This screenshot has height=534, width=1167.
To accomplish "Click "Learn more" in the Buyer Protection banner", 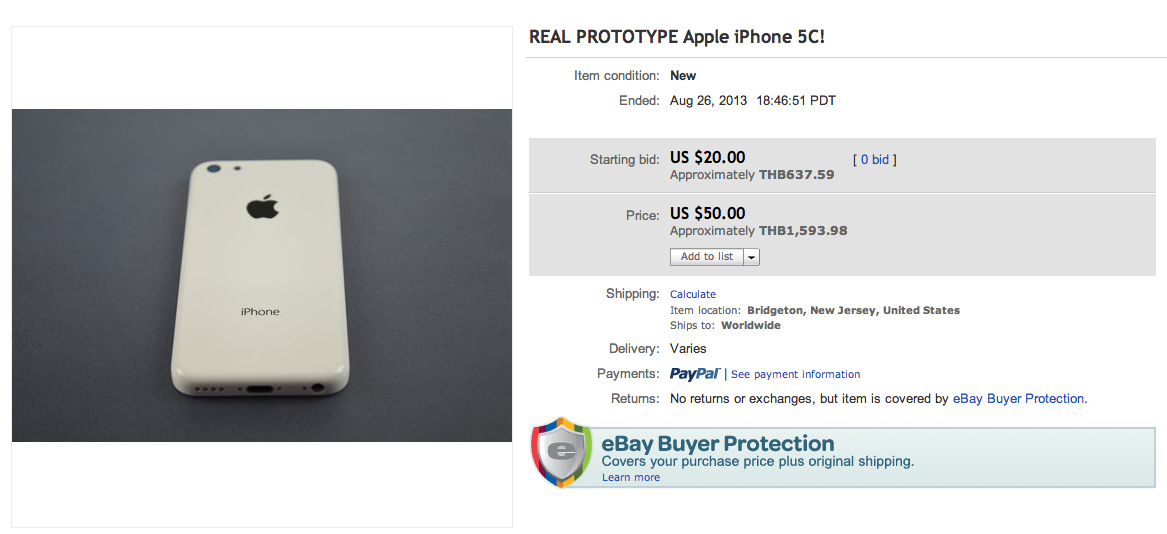I will tap(631, 478).
